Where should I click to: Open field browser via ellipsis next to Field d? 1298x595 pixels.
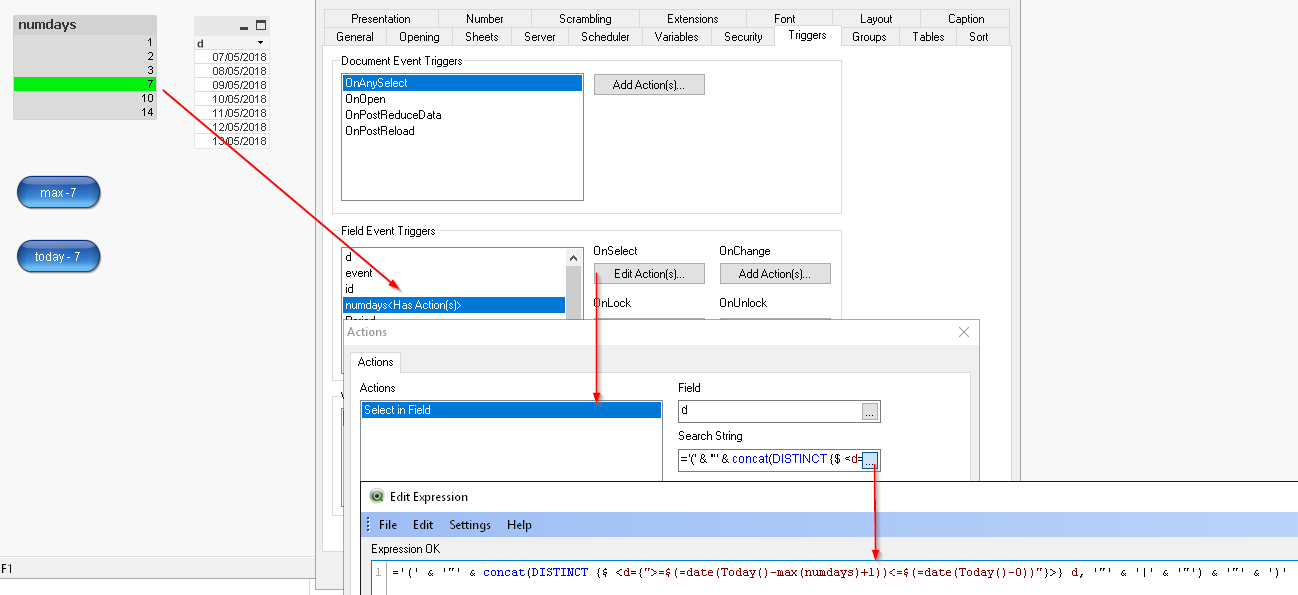(x=870, y=411)
